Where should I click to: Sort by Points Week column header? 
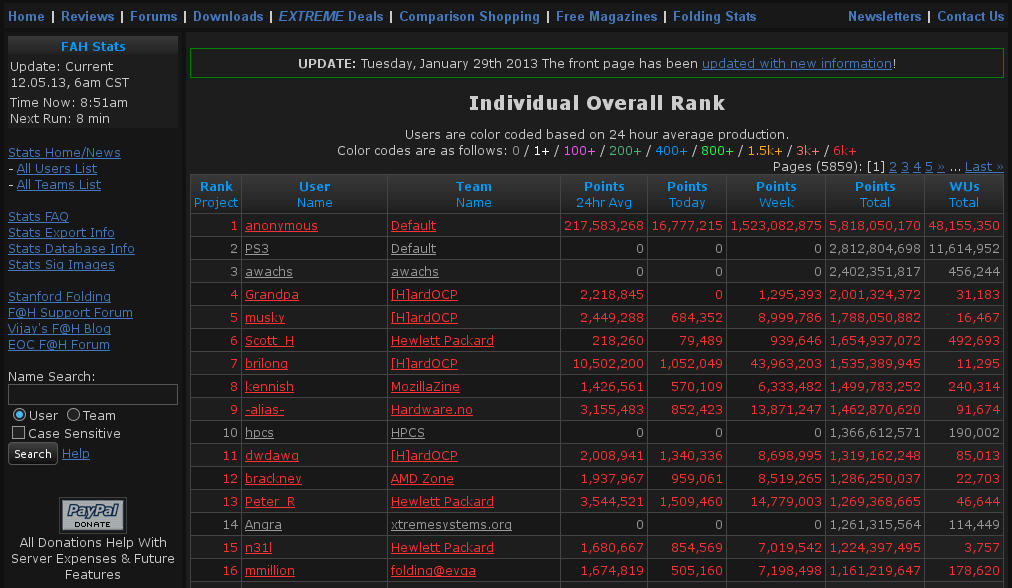coord(776,194)
